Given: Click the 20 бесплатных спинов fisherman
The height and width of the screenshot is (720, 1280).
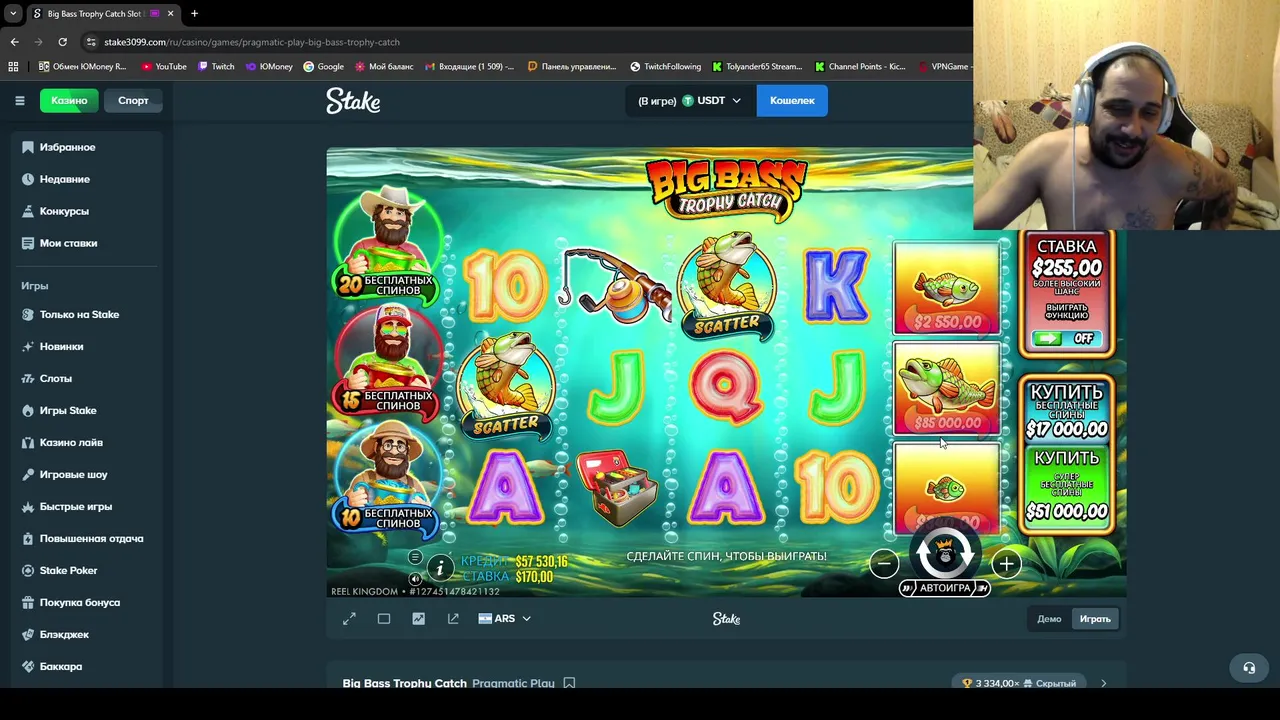Looking at the screenshot, I should [388, 243].
